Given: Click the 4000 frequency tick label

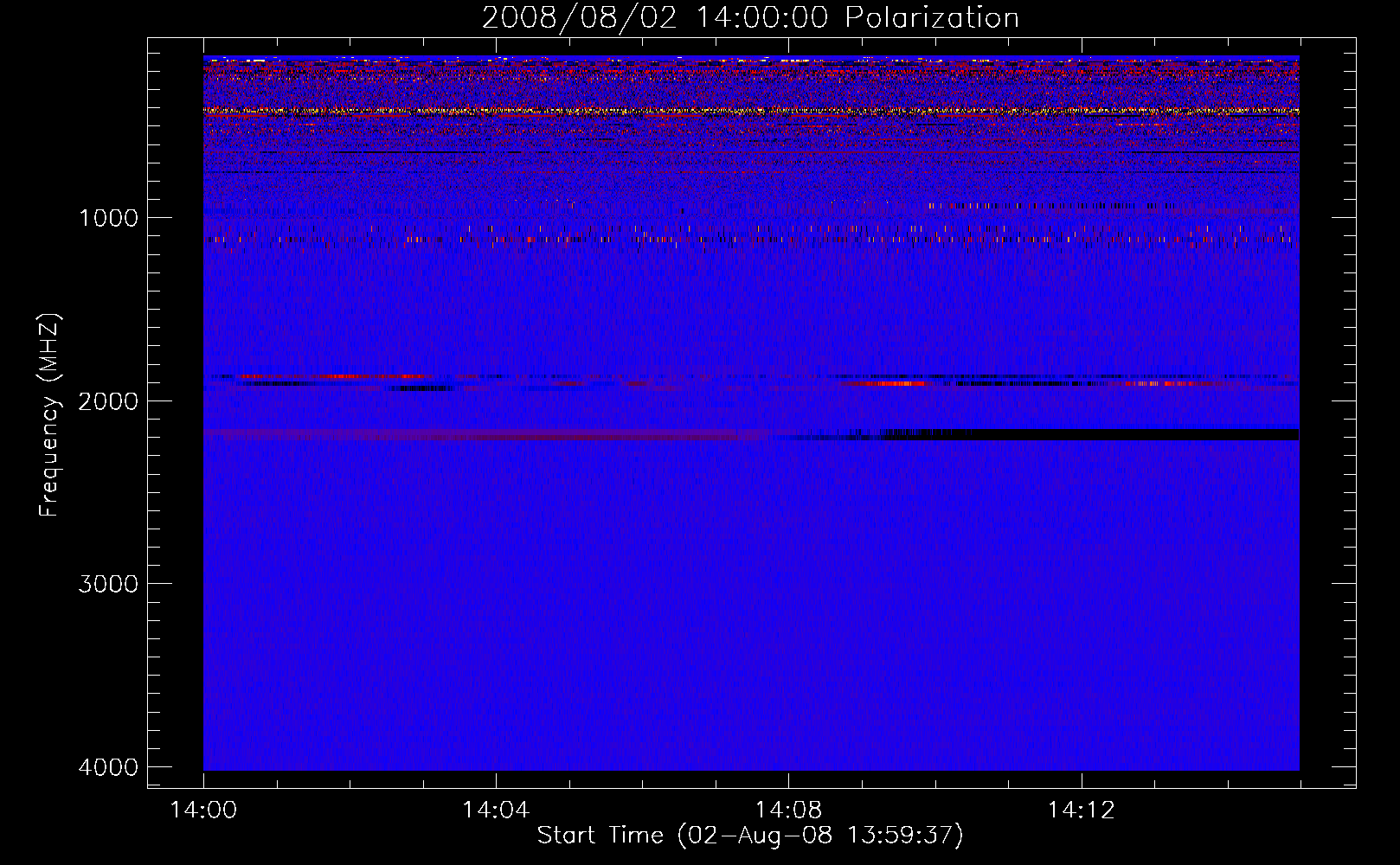Looking at the screenshot, I should point(108,767).
